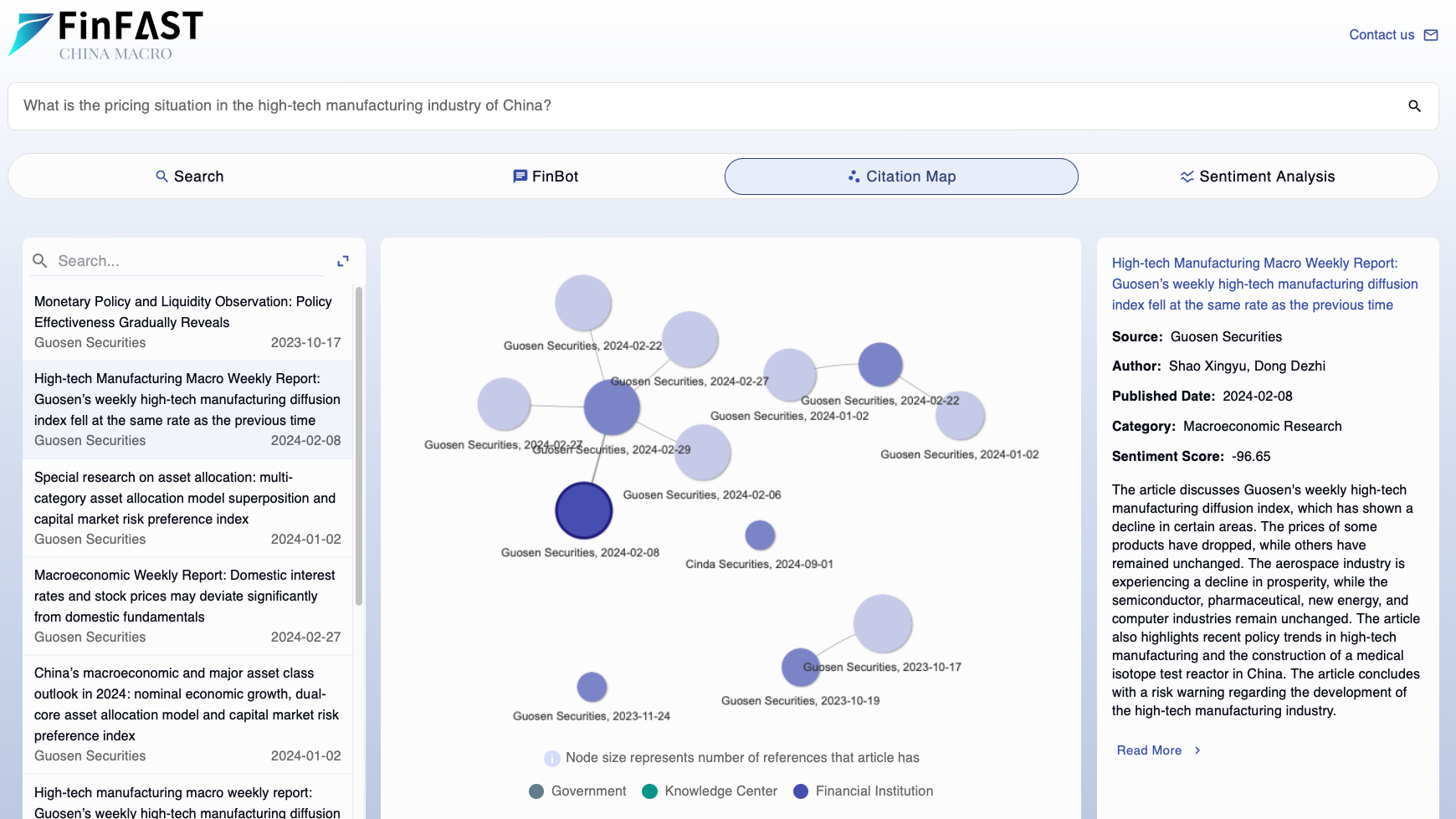Click the article list search magnifier icon

pyautogui.click(x=39, y=261)
